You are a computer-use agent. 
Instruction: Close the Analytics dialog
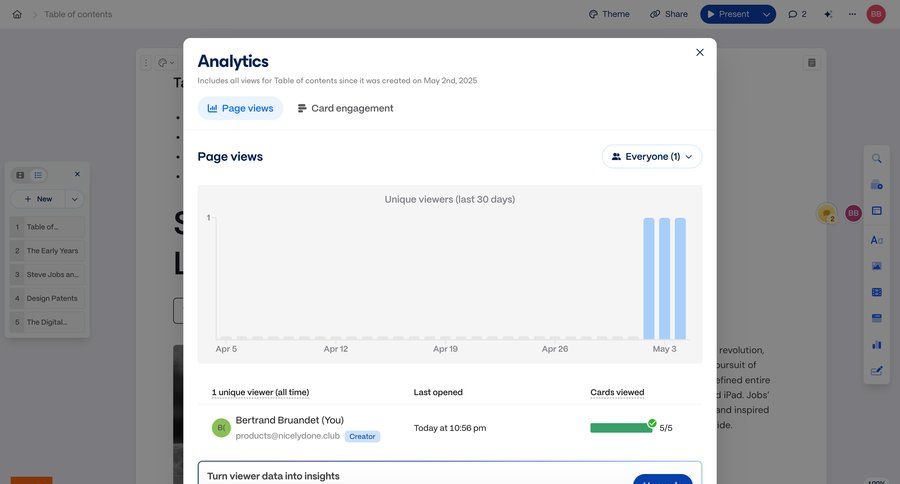point(700,52)
